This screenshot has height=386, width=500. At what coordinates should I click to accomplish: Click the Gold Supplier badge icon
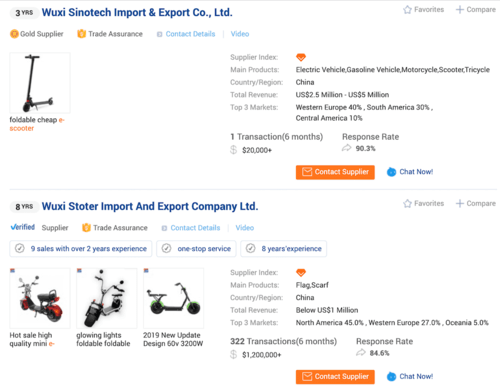tap(14, 34)
